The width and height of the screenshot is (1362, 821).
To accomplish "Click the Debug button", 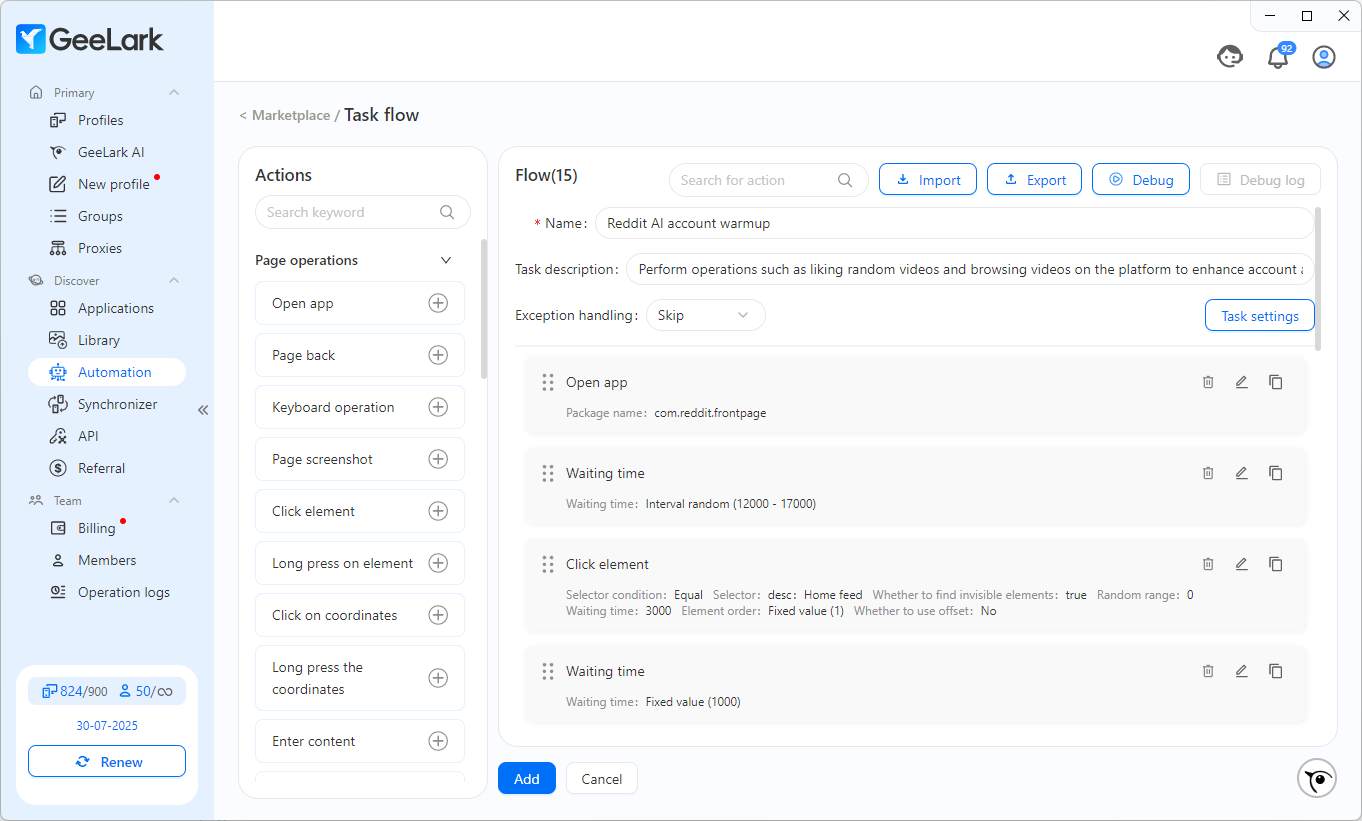I will [1141, 179].
